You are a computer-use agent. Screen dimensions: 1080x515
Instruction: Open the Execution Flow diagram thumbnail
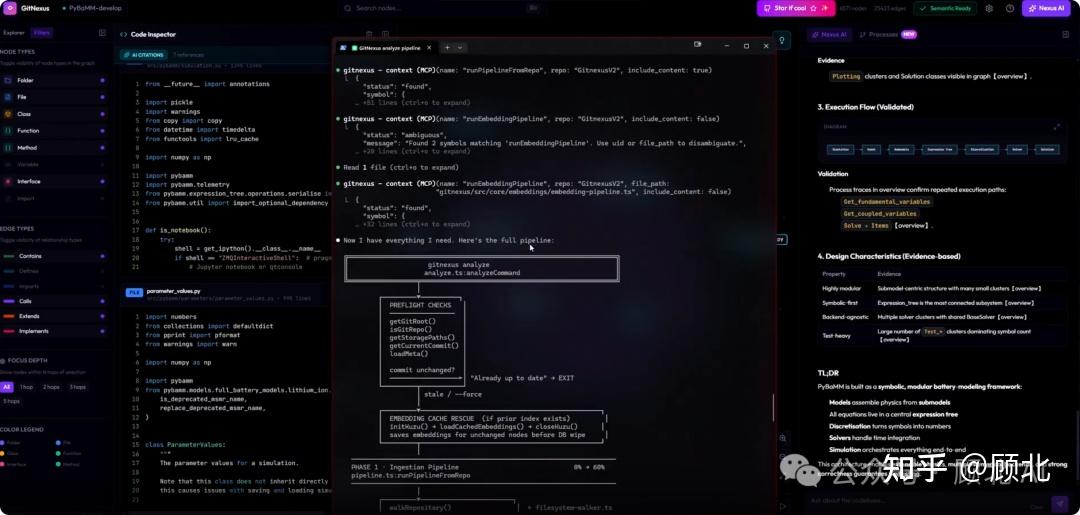pyautogui.click(x=942, y=149)
